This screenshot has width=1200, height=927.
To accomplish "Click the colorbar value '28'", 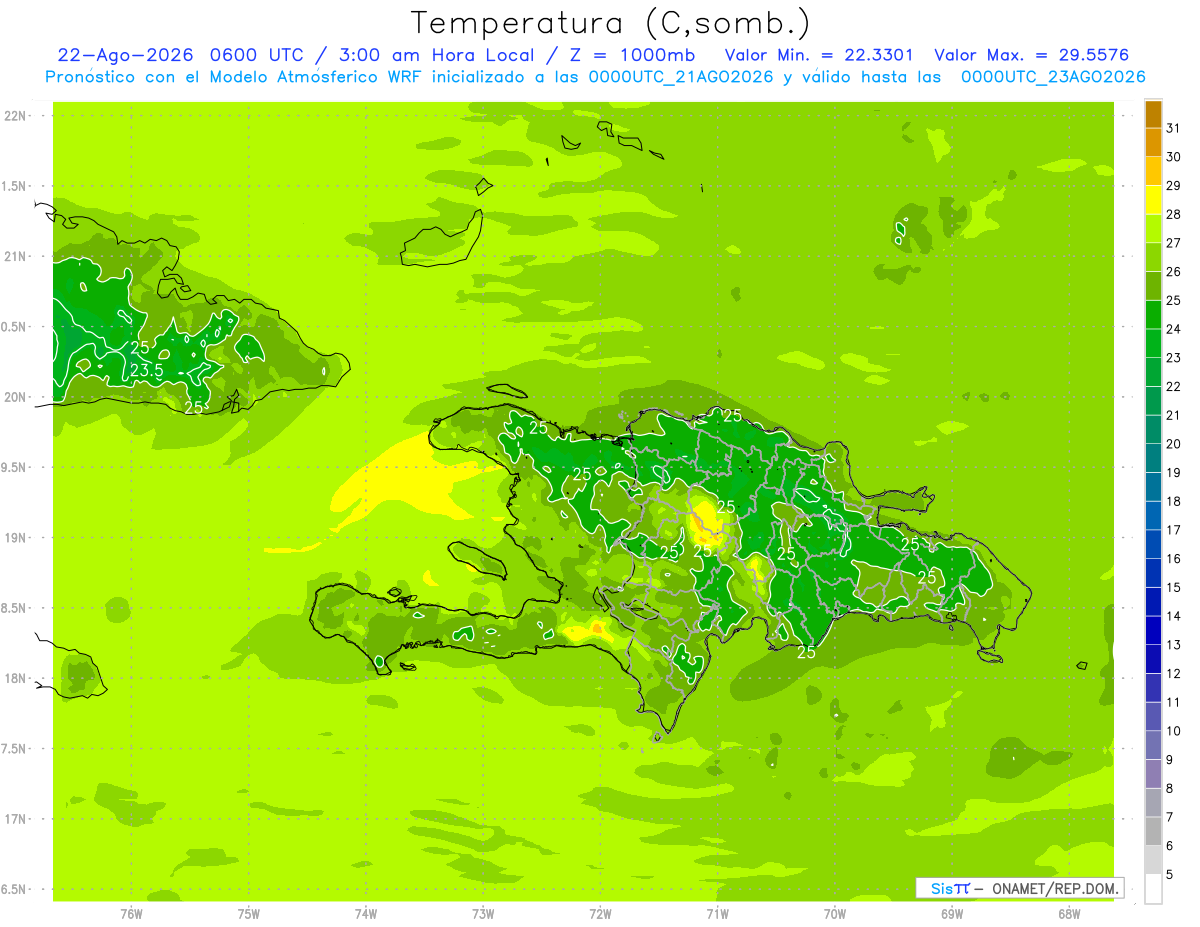I will (1173, 214).
